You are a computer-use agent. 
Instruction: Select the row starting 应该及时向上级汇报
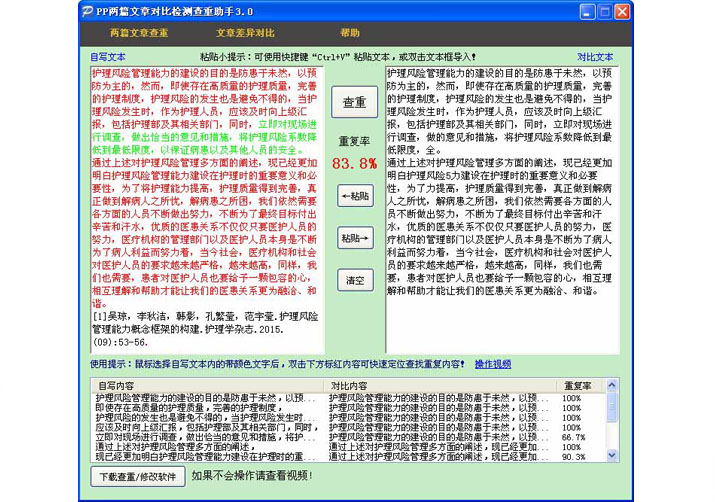(x=349, y=428)
